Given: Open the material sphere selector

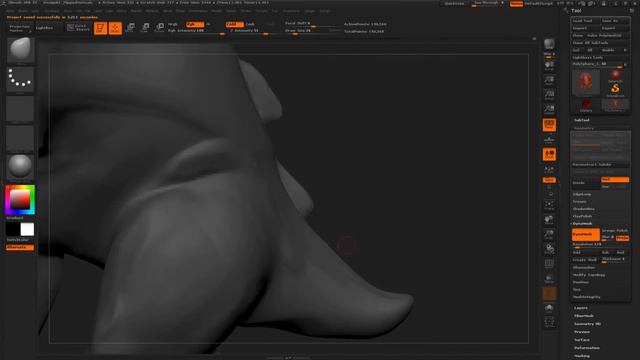Looking at the screenshot, I should coord(20,167).
